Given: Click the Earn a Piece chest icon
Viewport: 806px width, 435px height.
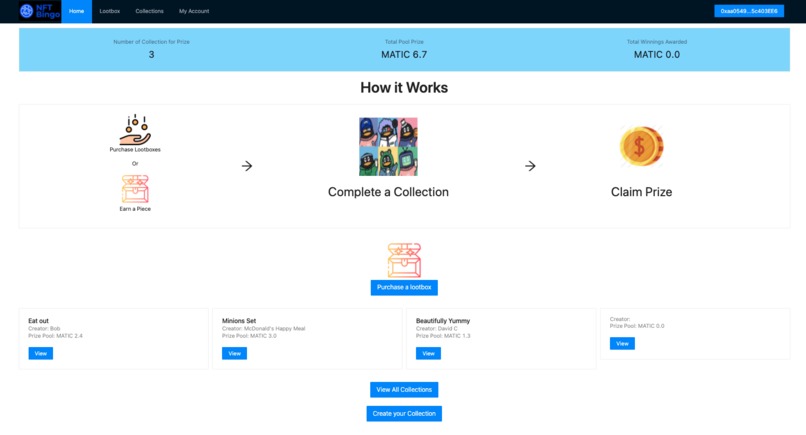Looking at the screenshot, I should pyautogui.click(x=135, y=189).
